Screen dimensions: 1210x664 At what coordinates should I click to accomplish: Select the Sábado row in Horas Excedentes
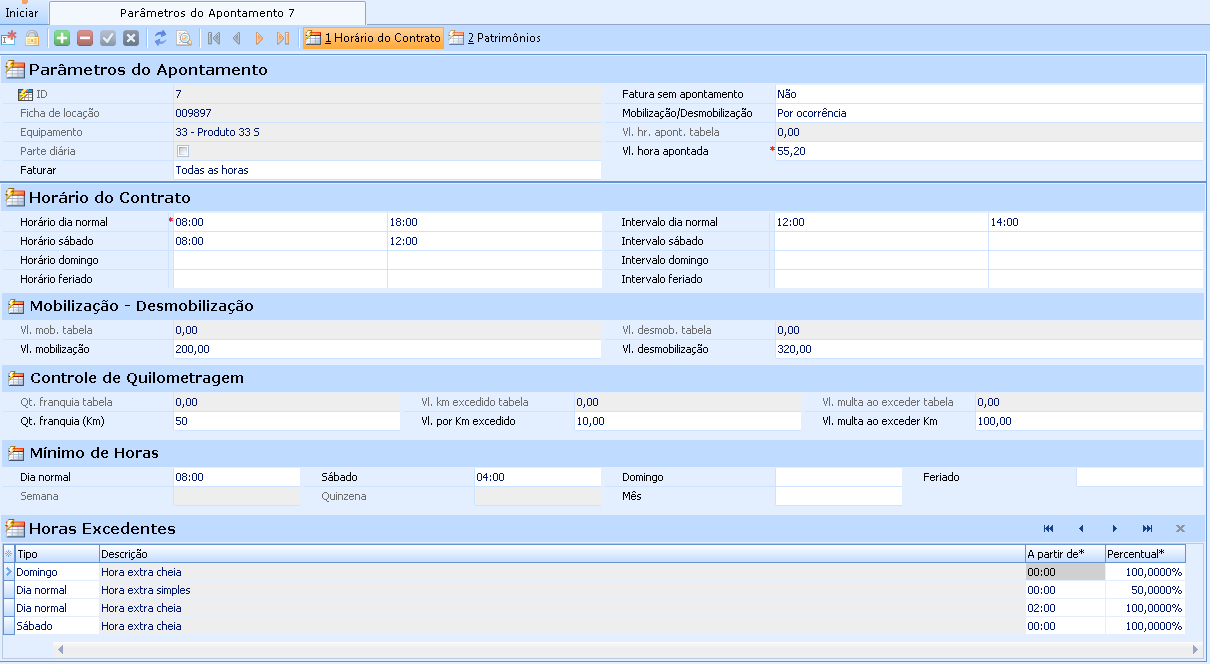594,626
